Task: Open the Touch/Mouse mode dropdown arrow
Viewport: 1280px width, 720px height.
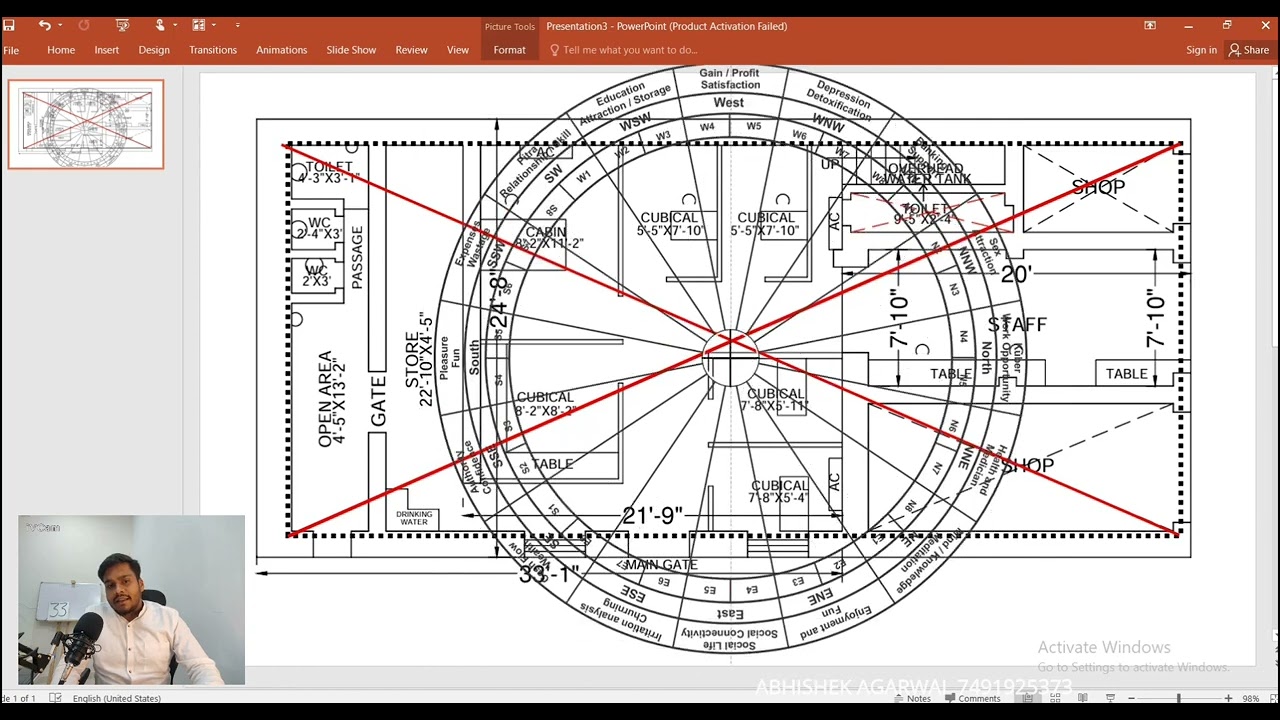Action: (175, 25)
